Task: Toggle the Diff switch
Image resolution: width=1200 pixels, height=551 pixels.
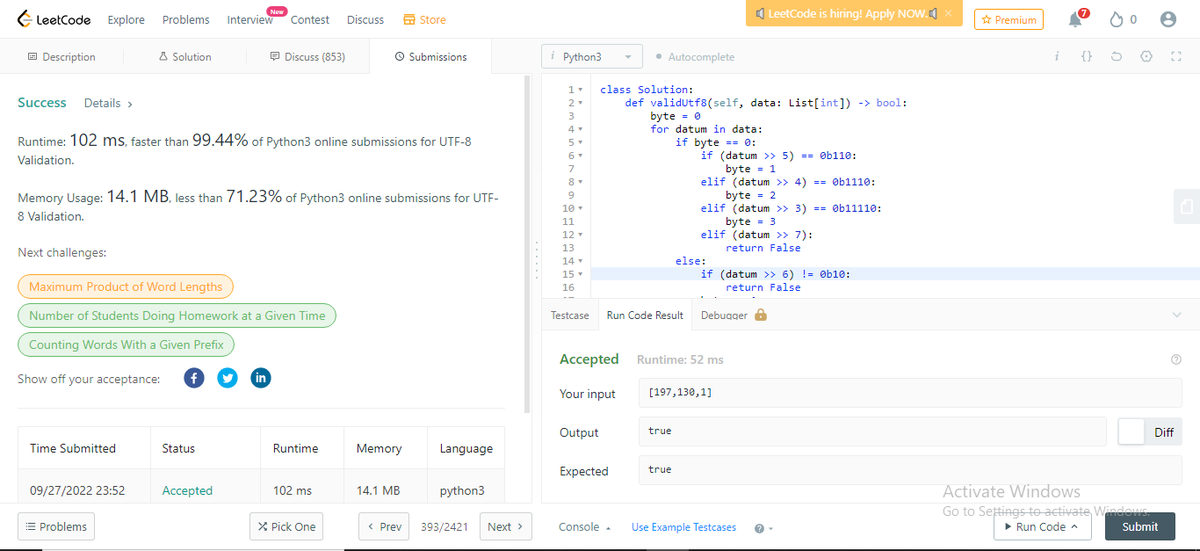Action: tap(1150, 432)
